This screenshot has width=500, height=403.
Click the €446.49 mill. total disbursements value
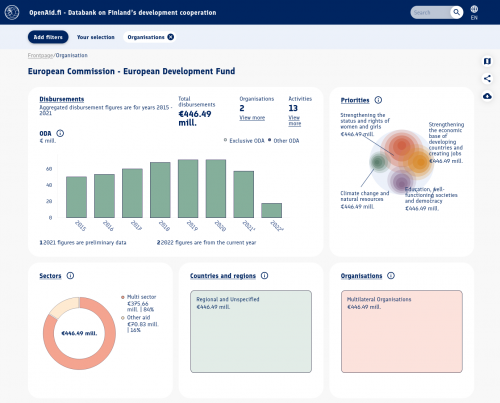(x=195, y=118)
